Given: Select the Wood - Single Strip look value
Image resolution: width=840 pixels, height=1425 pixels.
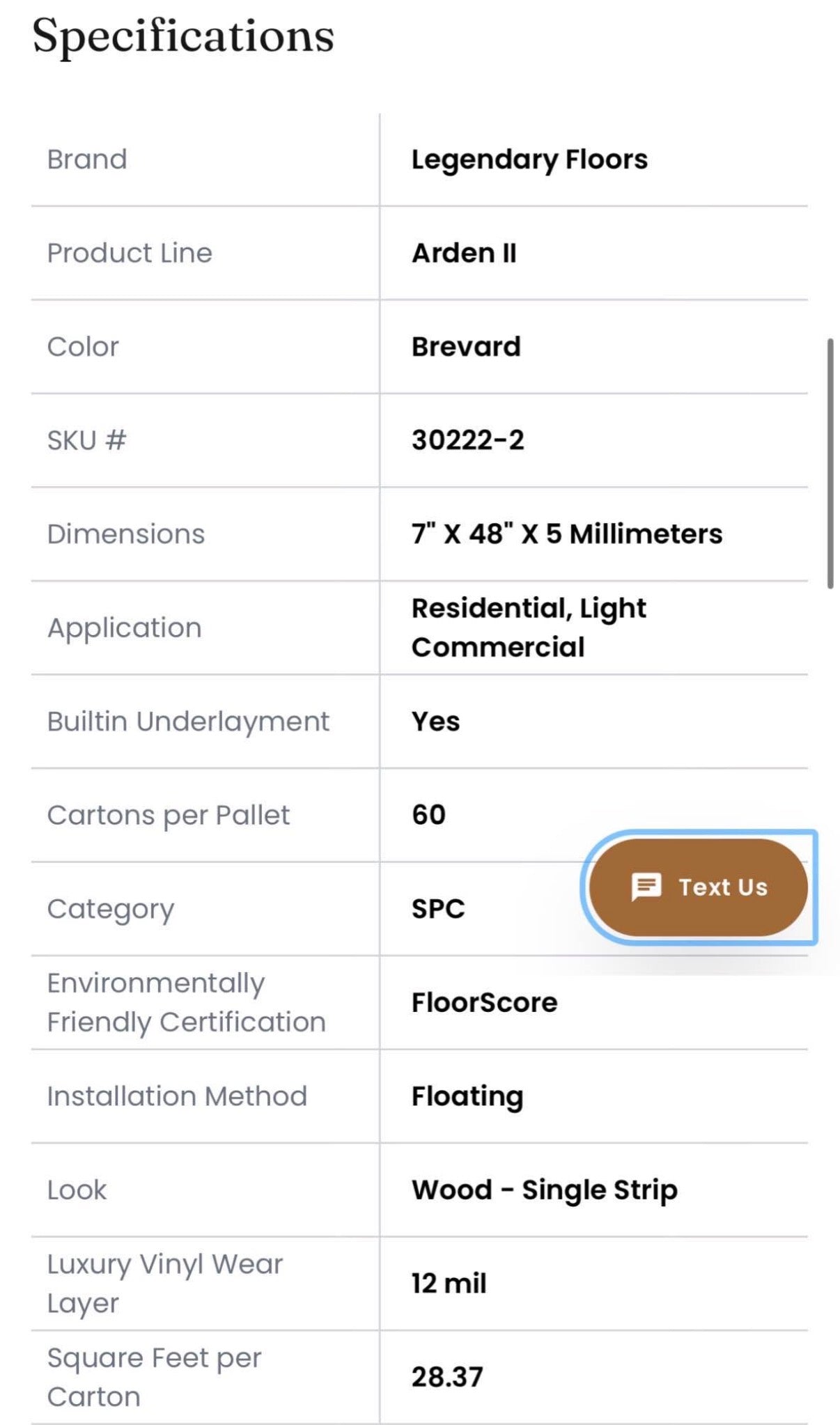Looking at the screenshot, I should 544,1190.
